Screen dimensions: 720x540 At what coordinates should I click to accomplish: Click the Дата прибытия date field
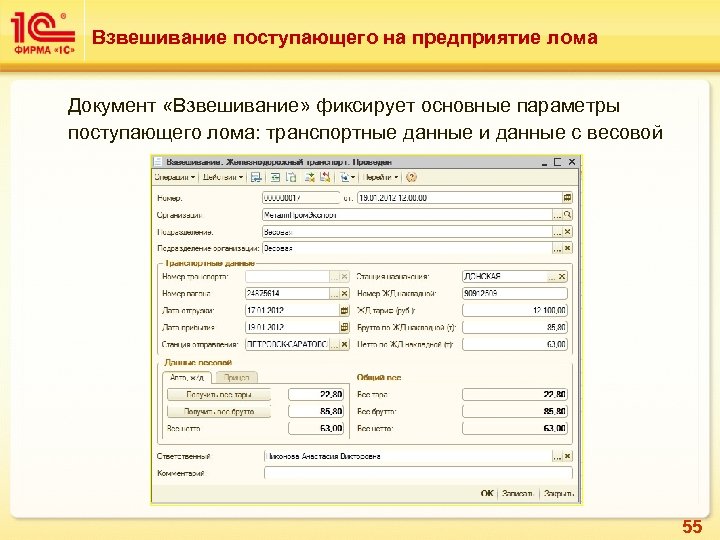pyautogui.click(x=292, y=327)
